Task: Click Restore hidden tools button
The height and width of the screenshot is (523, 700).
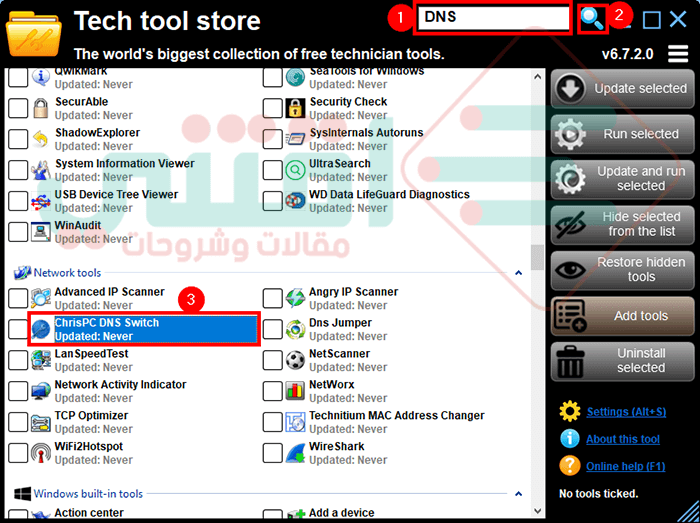Action: point(623,270)
